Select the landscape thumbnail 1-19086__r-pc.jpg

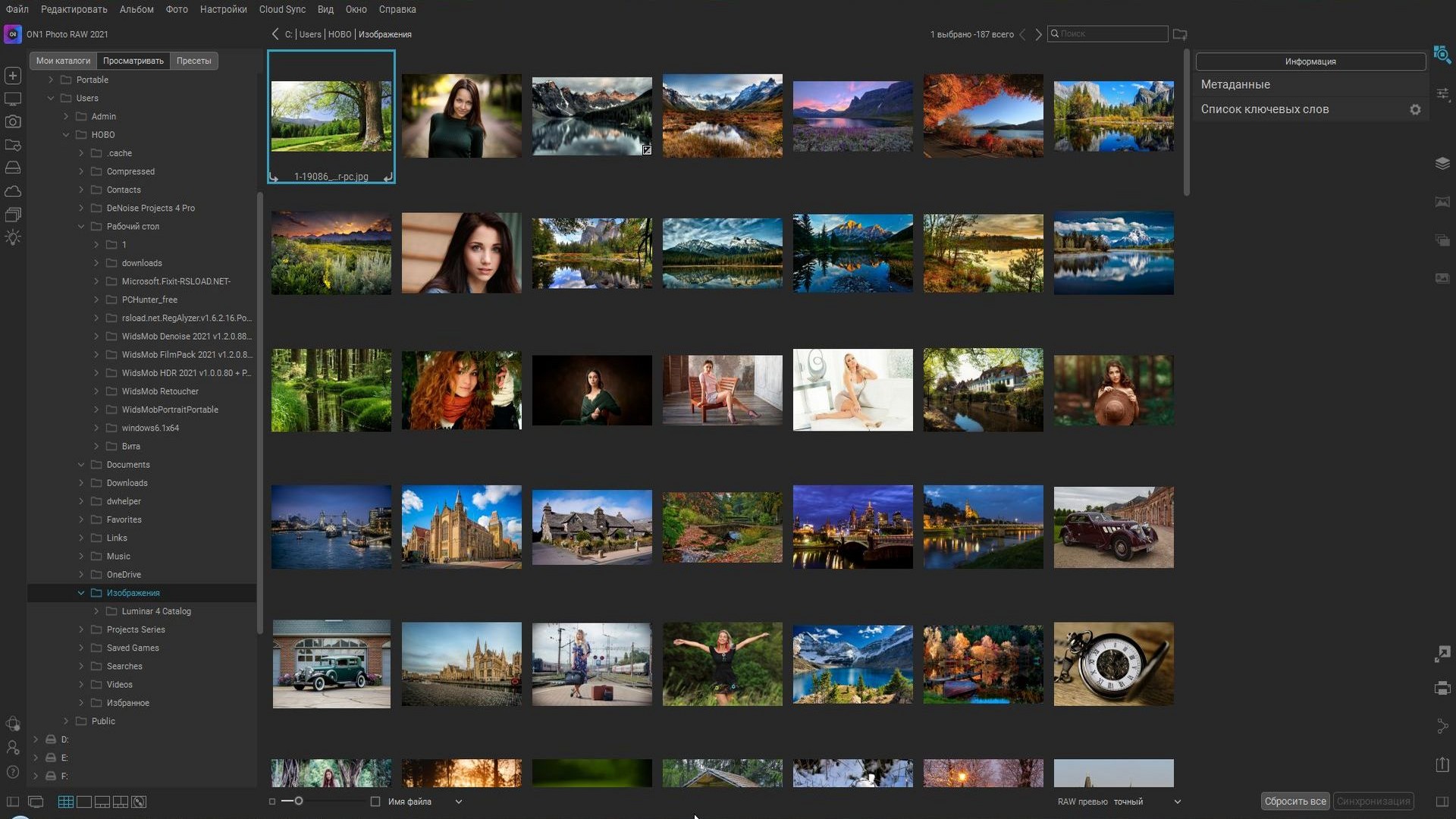point(331,116)
